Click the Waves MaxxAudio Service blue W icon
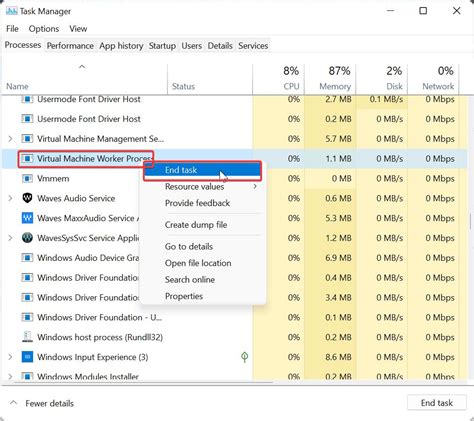The image size is (474, 421). click(27, 218)
